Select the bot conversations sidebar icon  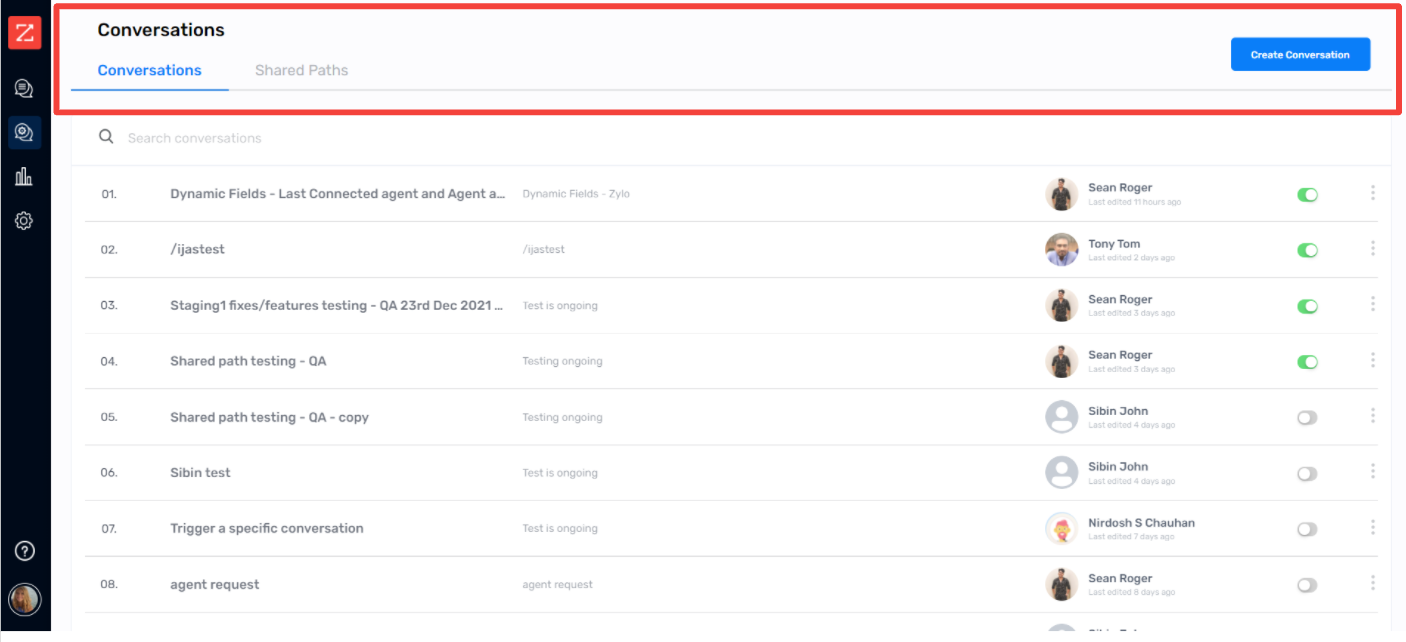click(x=25, y=132)
